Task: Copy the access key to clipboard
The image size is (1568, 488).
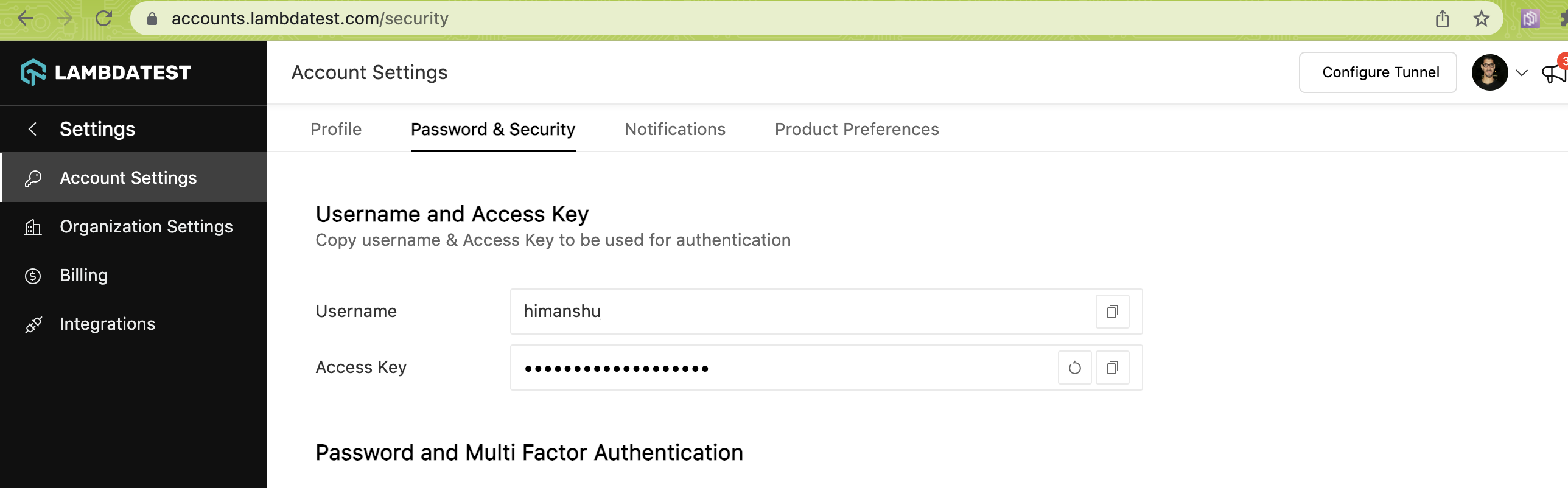Action: pos(1112,368)
